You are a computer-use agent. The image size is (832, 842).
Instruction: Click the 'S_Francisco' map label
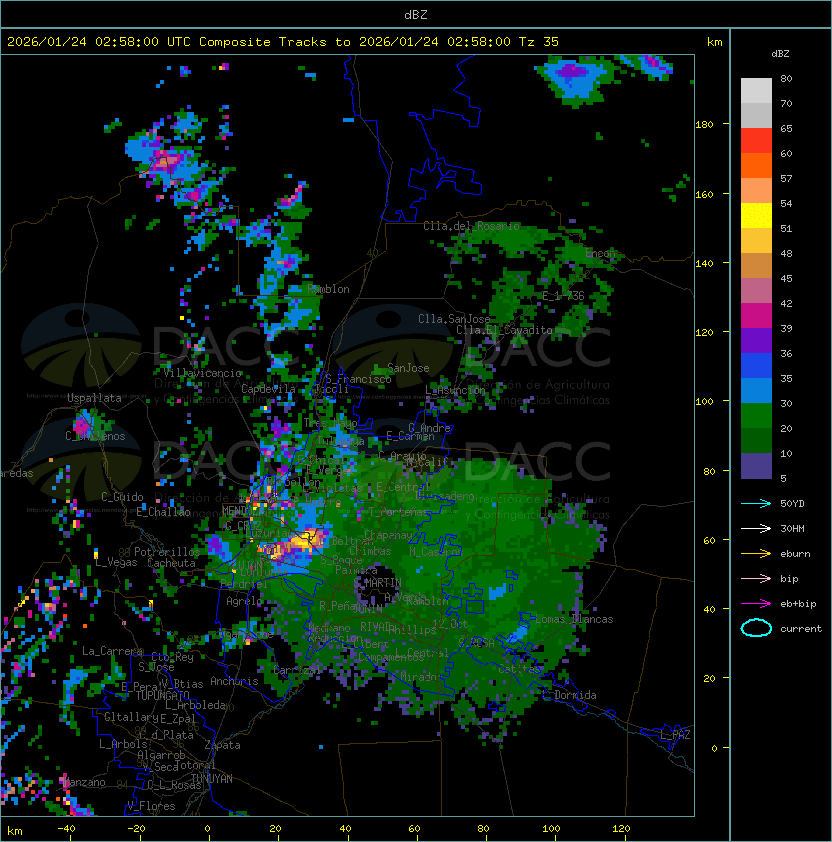tap(358, 379)
